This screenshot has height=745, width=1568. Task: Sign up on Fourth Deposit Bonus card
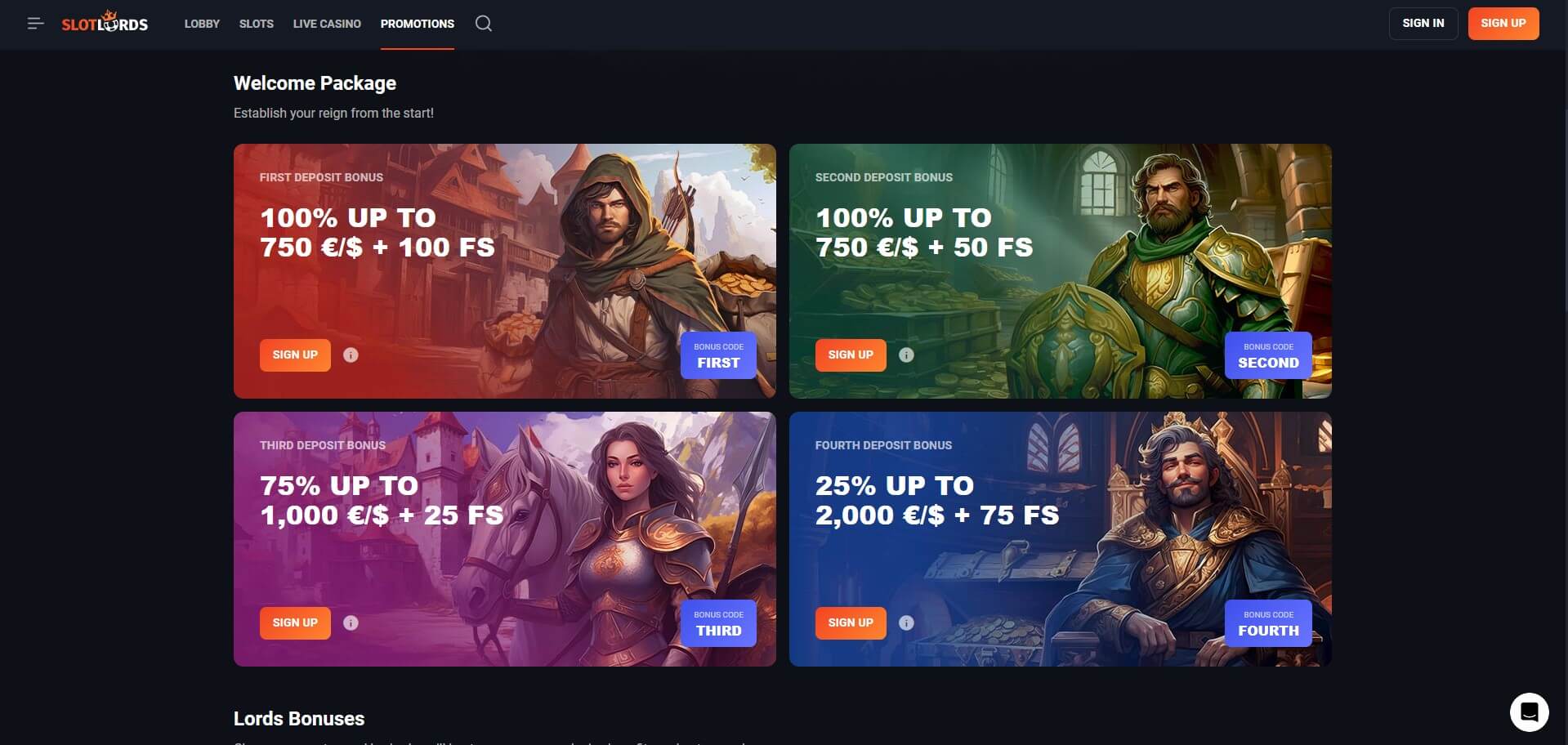click(x=851, y=623)
